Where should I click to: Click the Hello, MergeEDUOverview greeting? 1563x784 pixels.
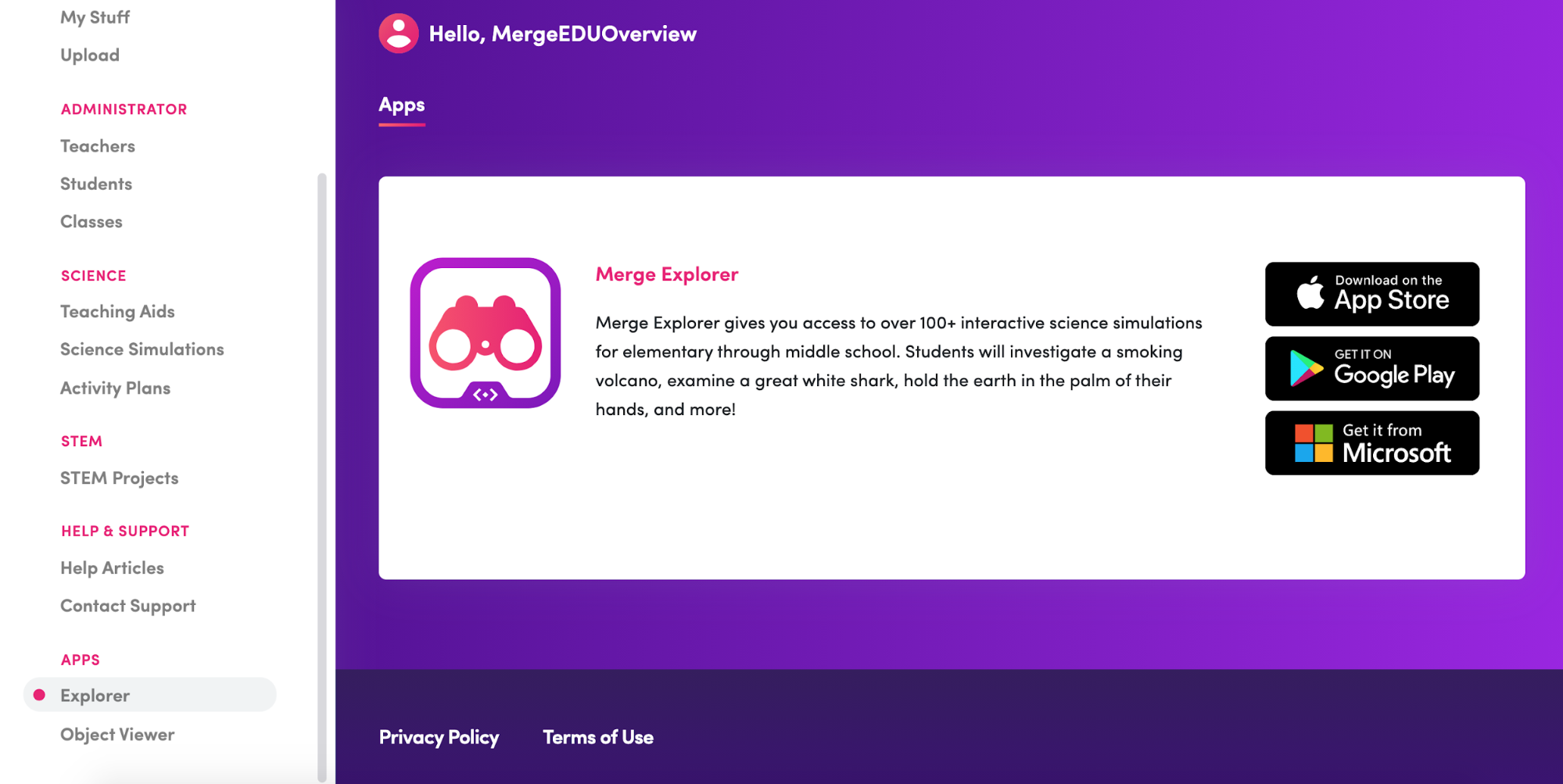562,34
